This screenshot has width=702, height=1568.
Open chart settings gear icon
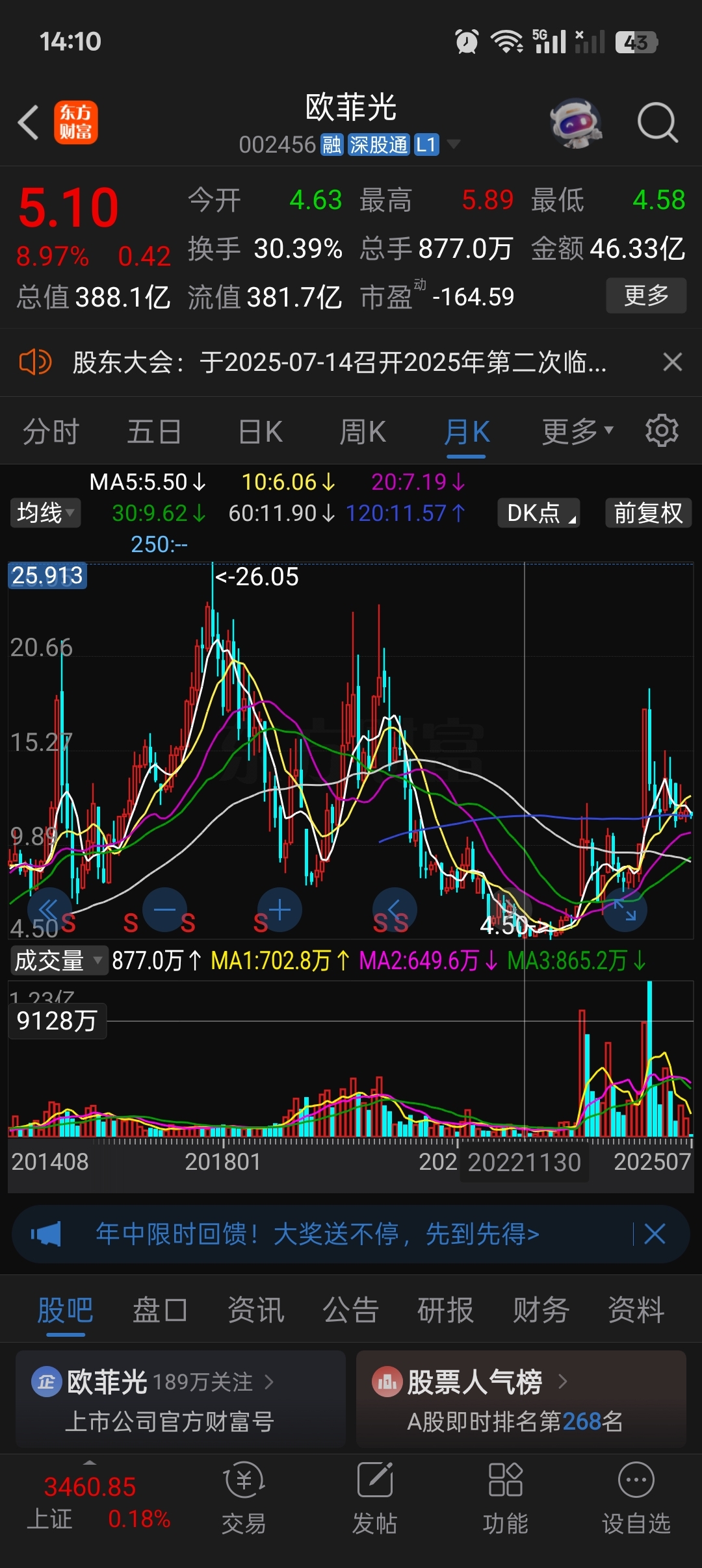[662, 430]
